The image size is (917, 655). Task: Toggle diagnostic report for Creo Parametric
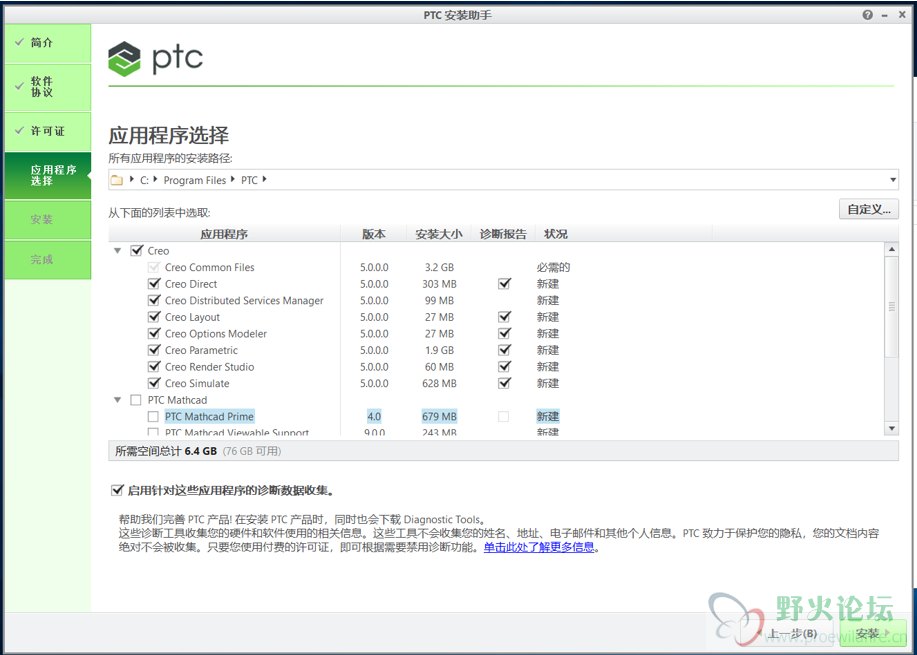504,350
